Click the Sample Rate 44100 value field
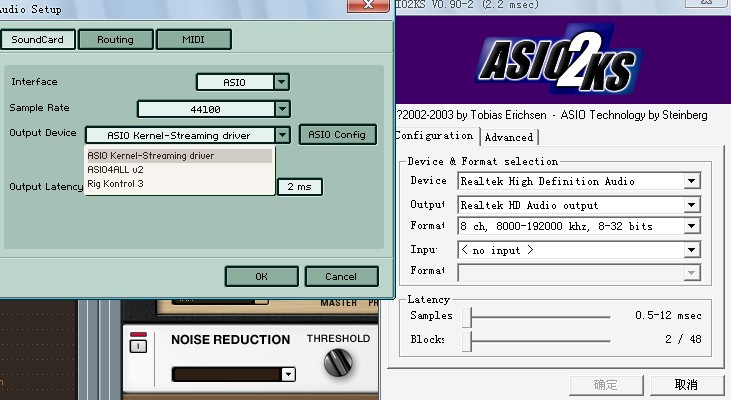The width and height of the screenshot is (731, 400). [x=206, y=110]
